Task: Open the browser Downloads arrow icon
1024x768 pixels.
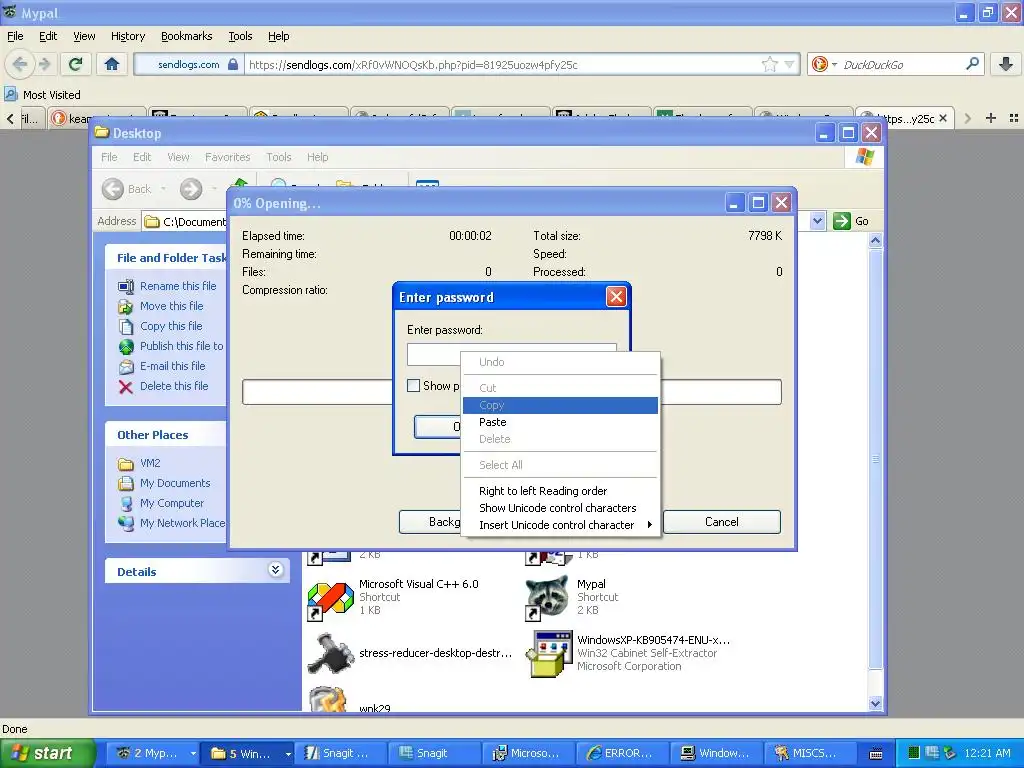Action: tap(1006, 64)
